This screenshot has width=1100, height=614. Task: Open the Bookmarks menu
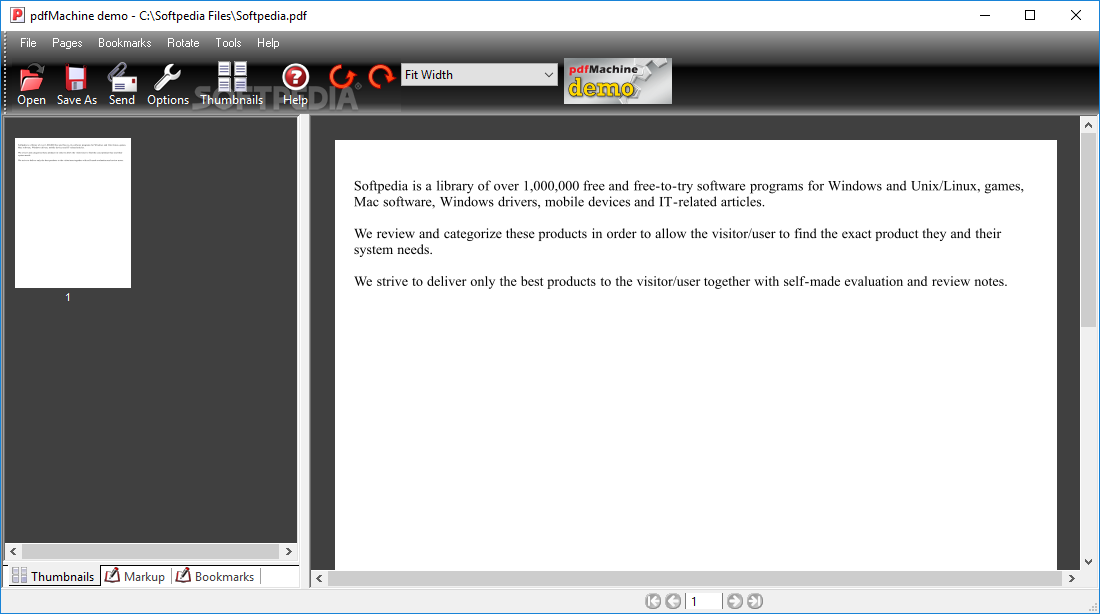[125, 43]
